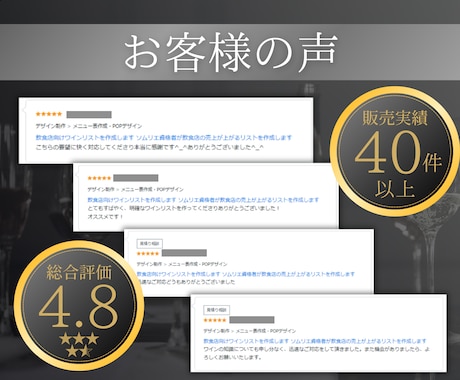The width and height of the screenshot is (460, 380).
Task: Click メニュー表作成・POPデザイン breadcrumb in the 迅速なご対応どうも review
Action: coord(197,264)
